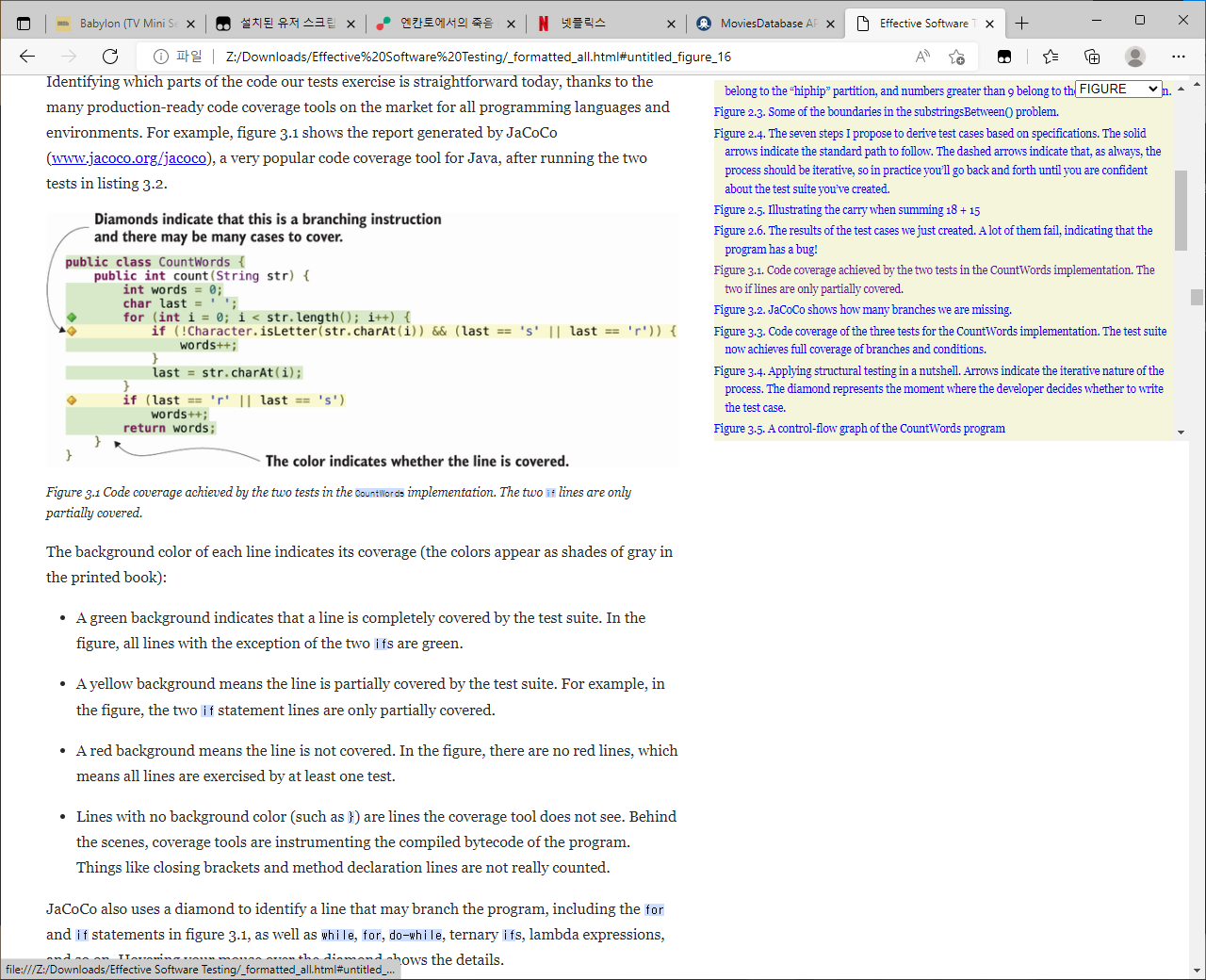Add this page to favorites
1206x980 pixels.
[956, 57]
